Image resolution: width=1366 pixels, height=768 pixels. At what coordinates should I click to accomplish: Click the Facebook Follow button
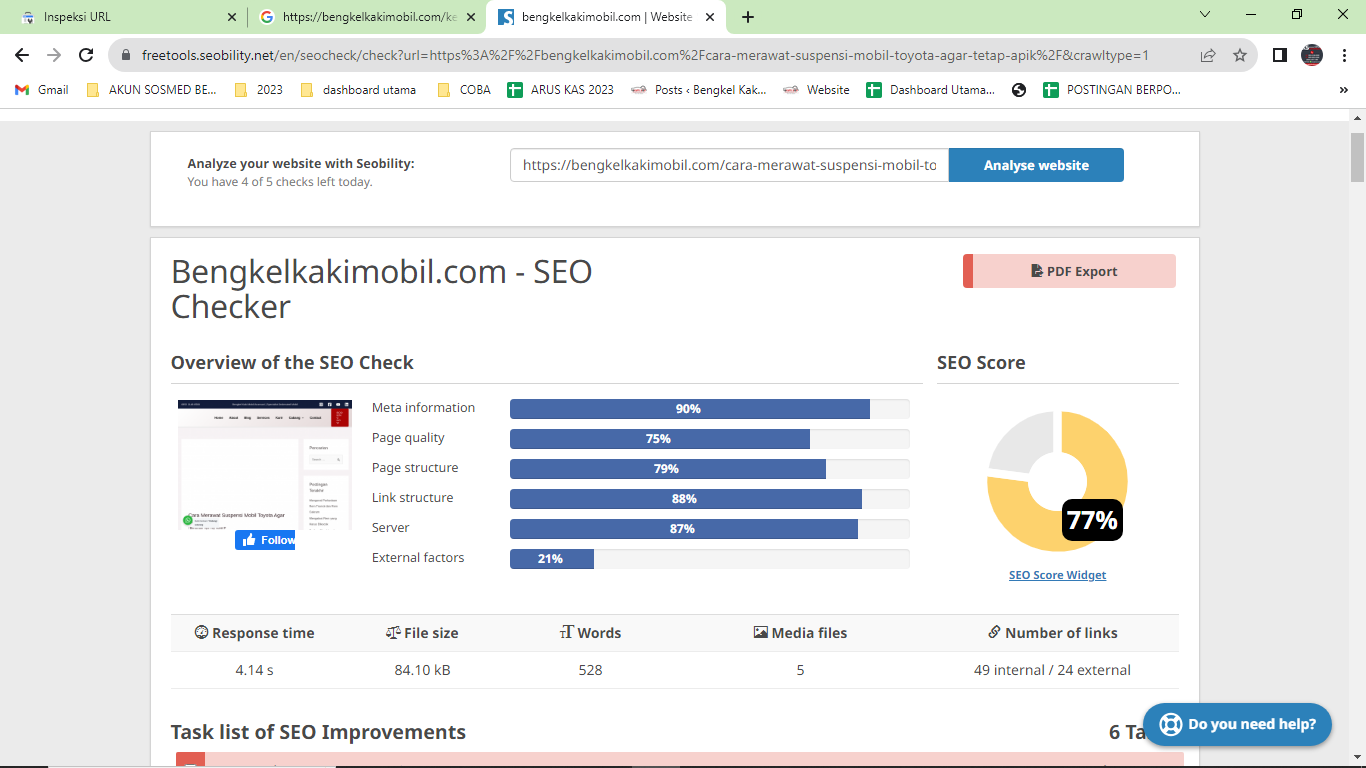click(x=265, y=540)
